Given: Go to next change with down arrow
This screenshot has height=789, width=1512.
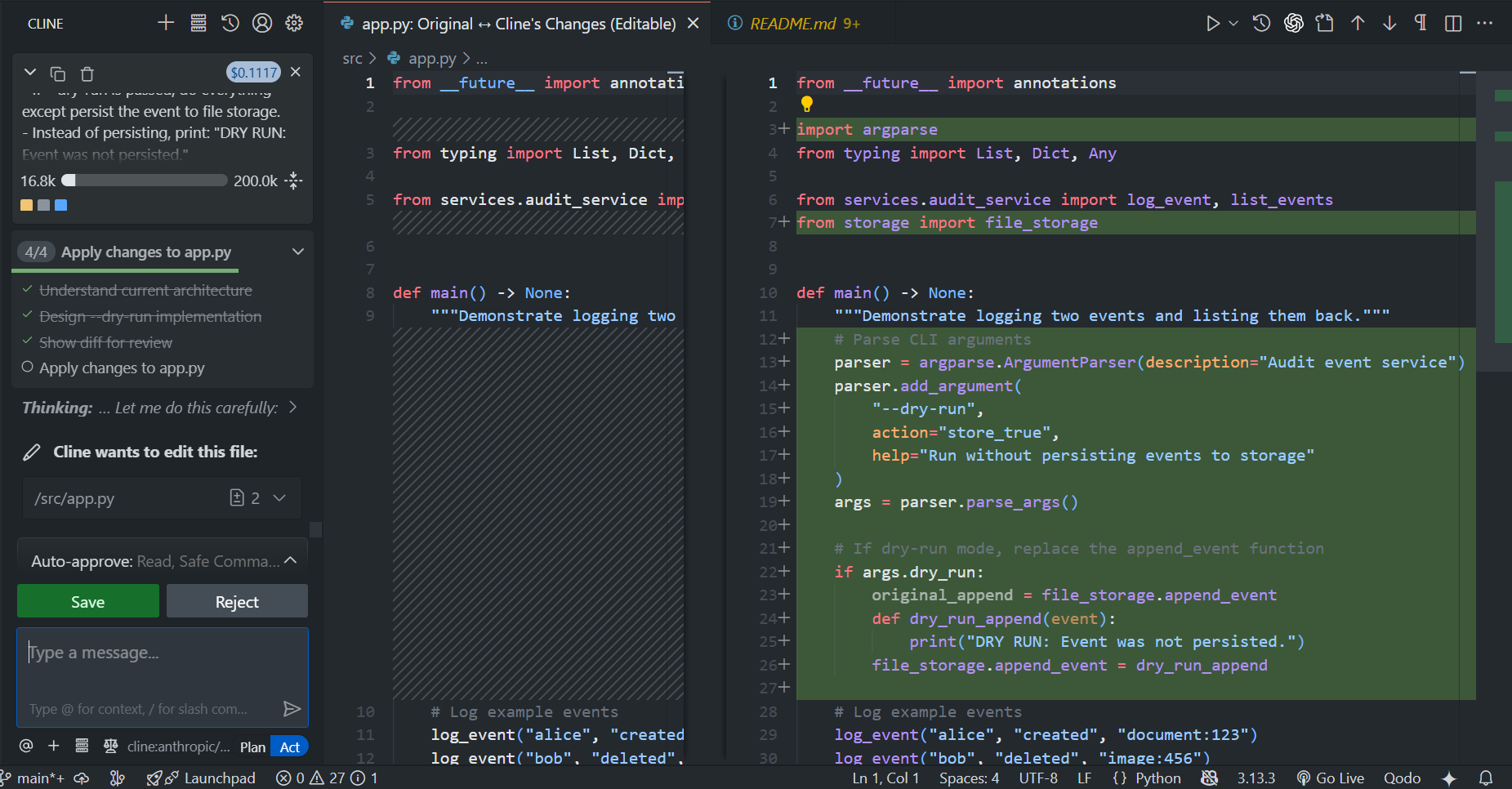Looking at the screenshot, I should [x=1389, y=23].
